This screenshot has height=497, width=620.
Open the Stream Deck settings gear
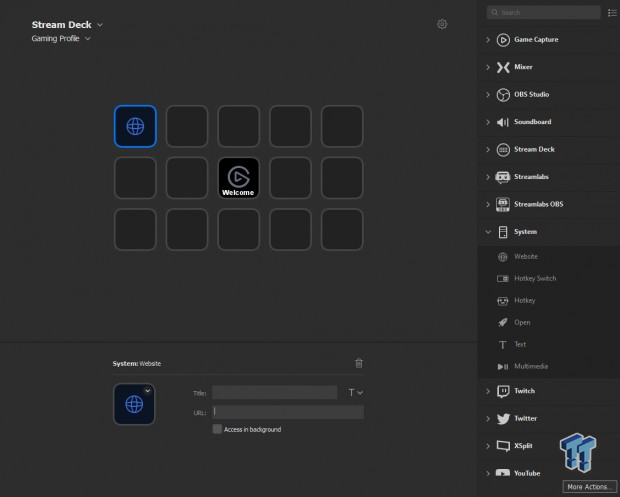pos(442,24)
